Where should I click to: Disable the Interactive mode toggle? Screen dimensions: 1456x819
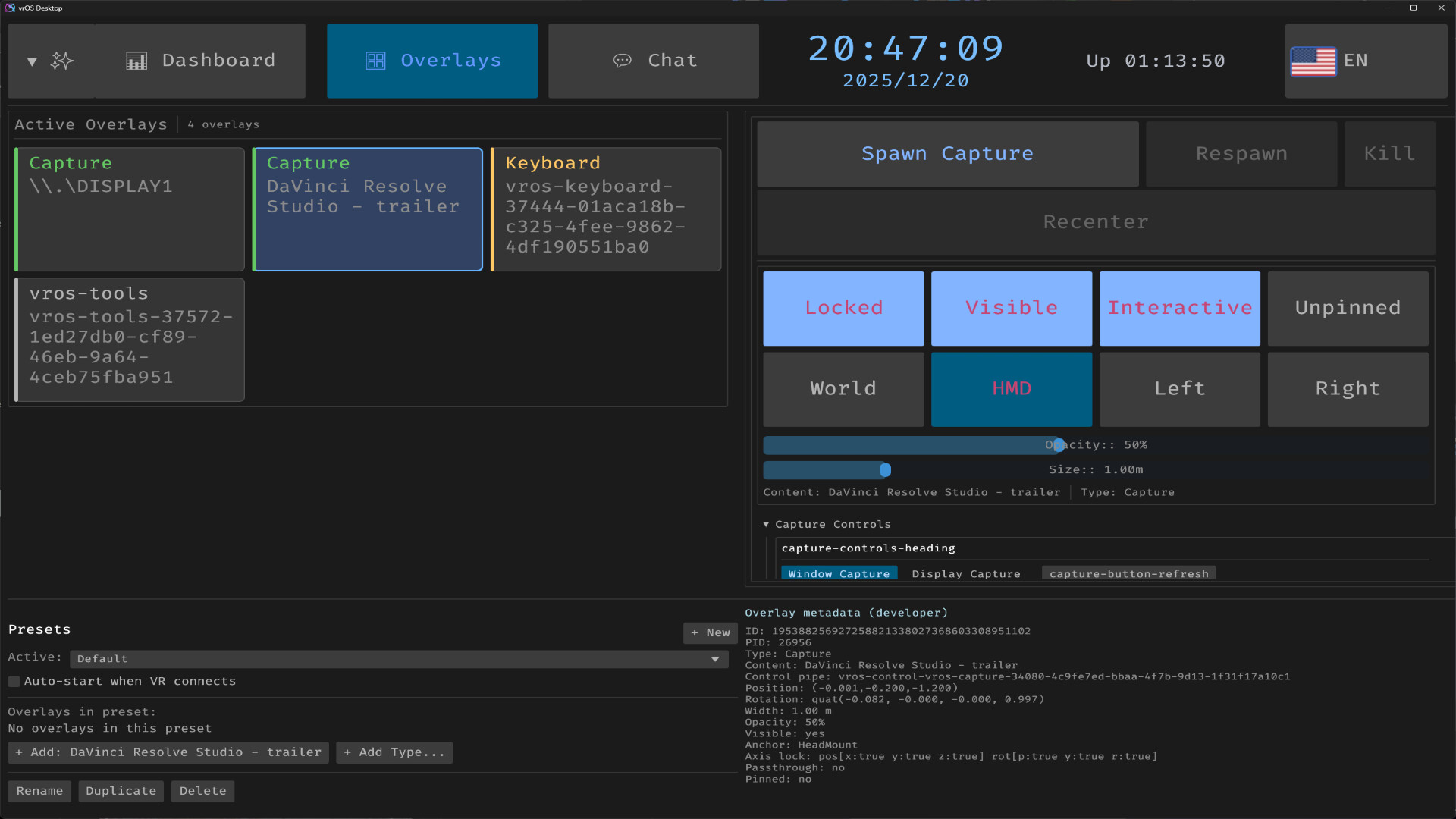point(1180,308)
